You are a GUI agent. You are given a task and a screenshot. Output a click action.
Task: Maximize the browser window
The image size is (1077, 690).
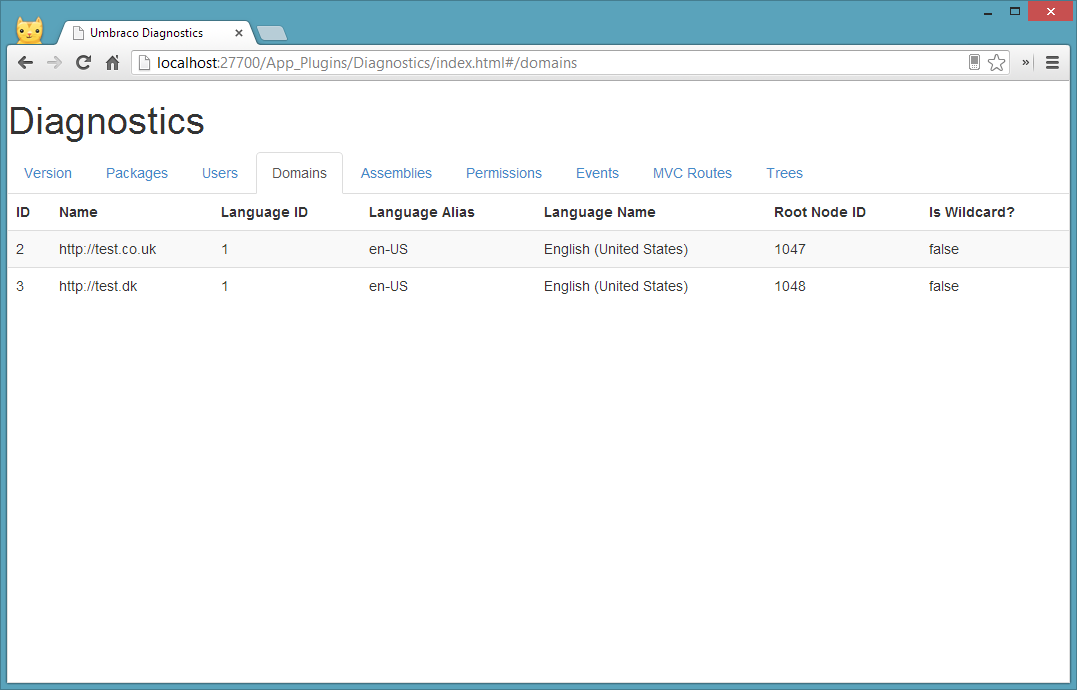click(1014, 11)
